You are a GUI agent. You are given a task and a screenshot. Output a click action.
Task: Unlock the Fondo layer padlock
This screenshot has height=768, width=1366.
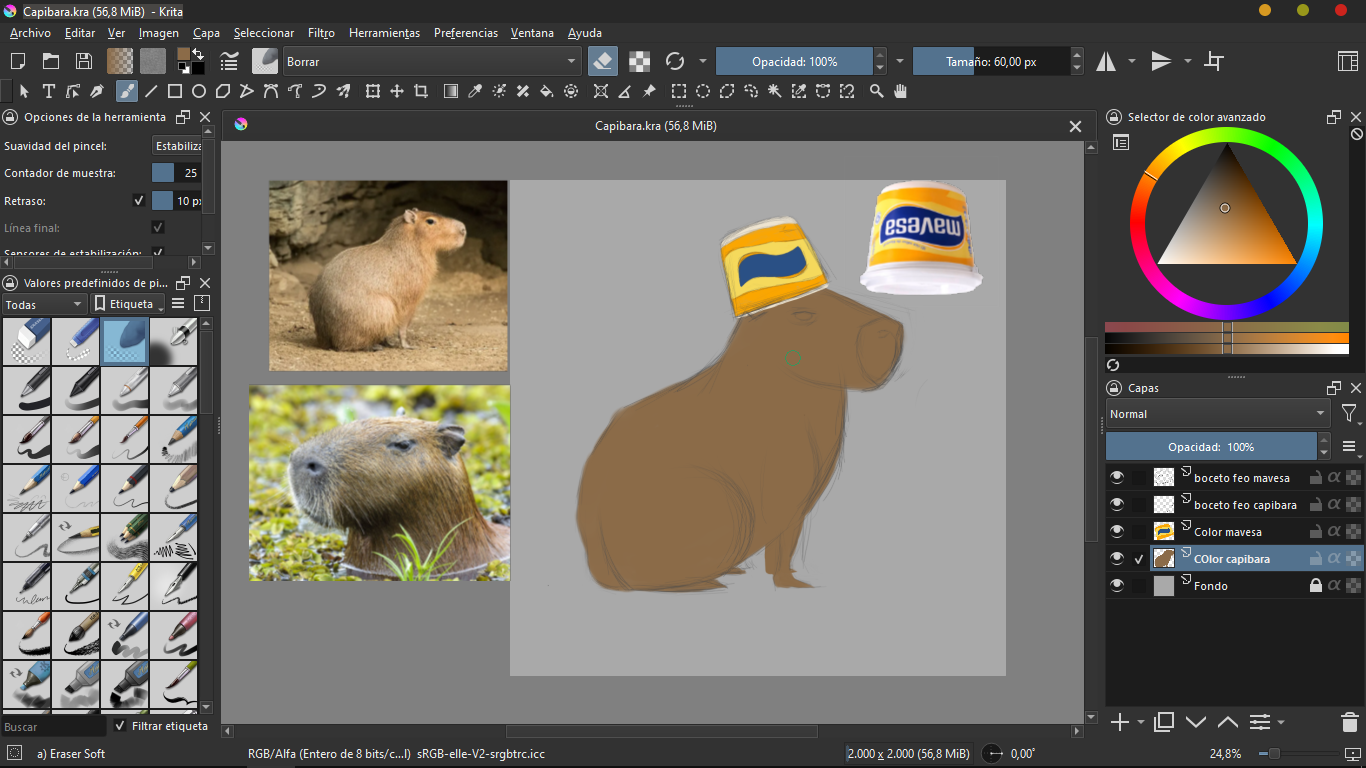1316,585
